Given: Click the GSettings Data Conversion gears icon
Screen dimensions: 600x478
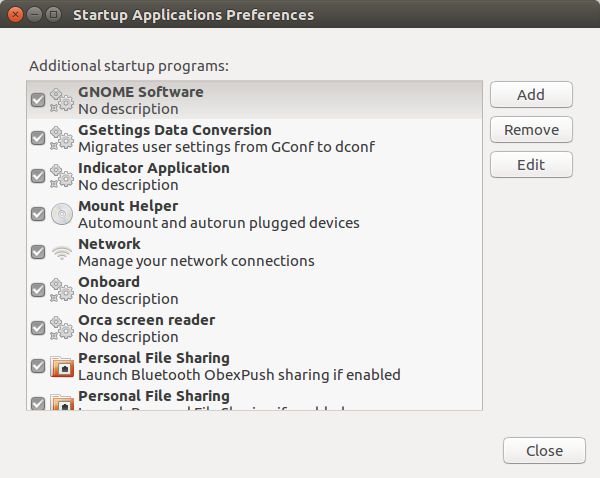Looking at the screenshot, I should (62, 138).
